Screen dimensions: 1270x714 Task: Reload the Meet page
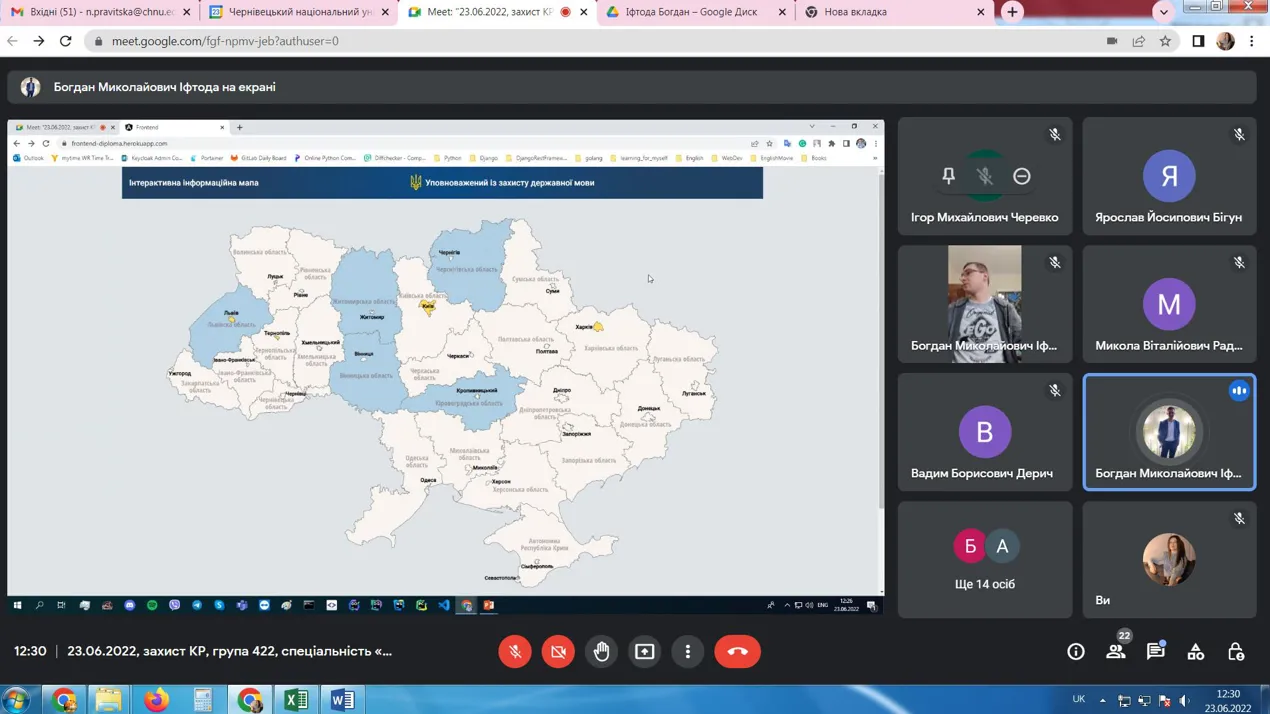pyautogui.click(x=66, y=41)
